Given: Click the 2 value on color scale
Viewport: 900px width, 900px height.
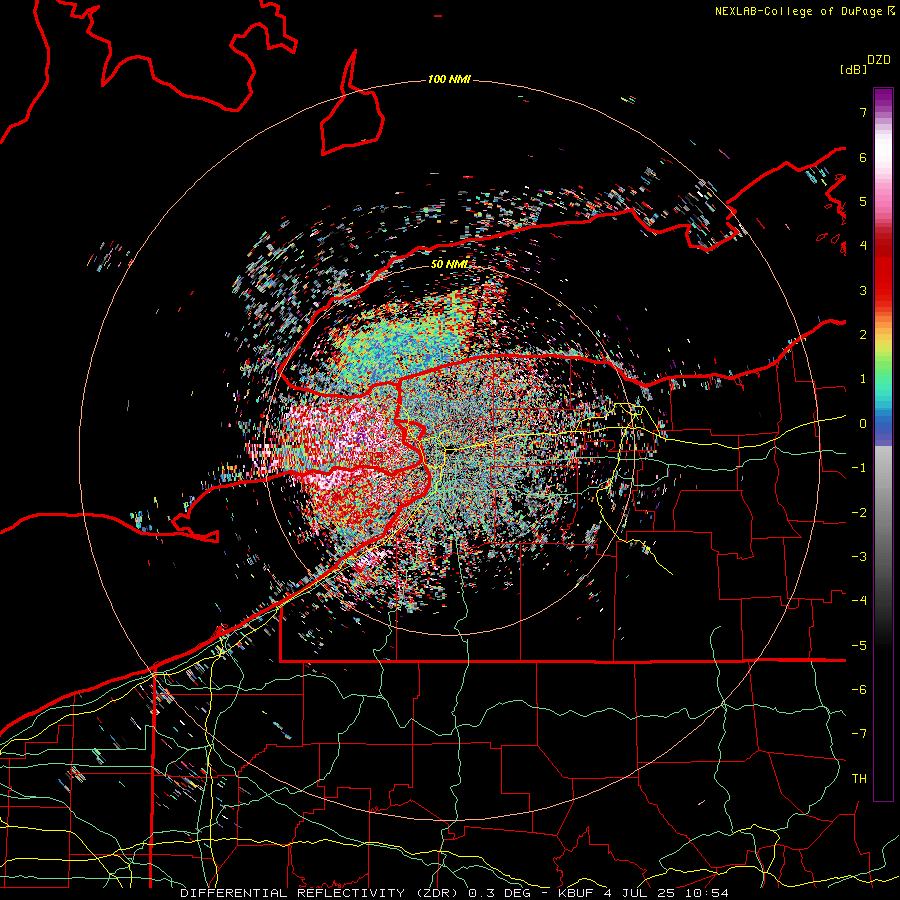Looking at the screenshot, I should click(863, 335).
